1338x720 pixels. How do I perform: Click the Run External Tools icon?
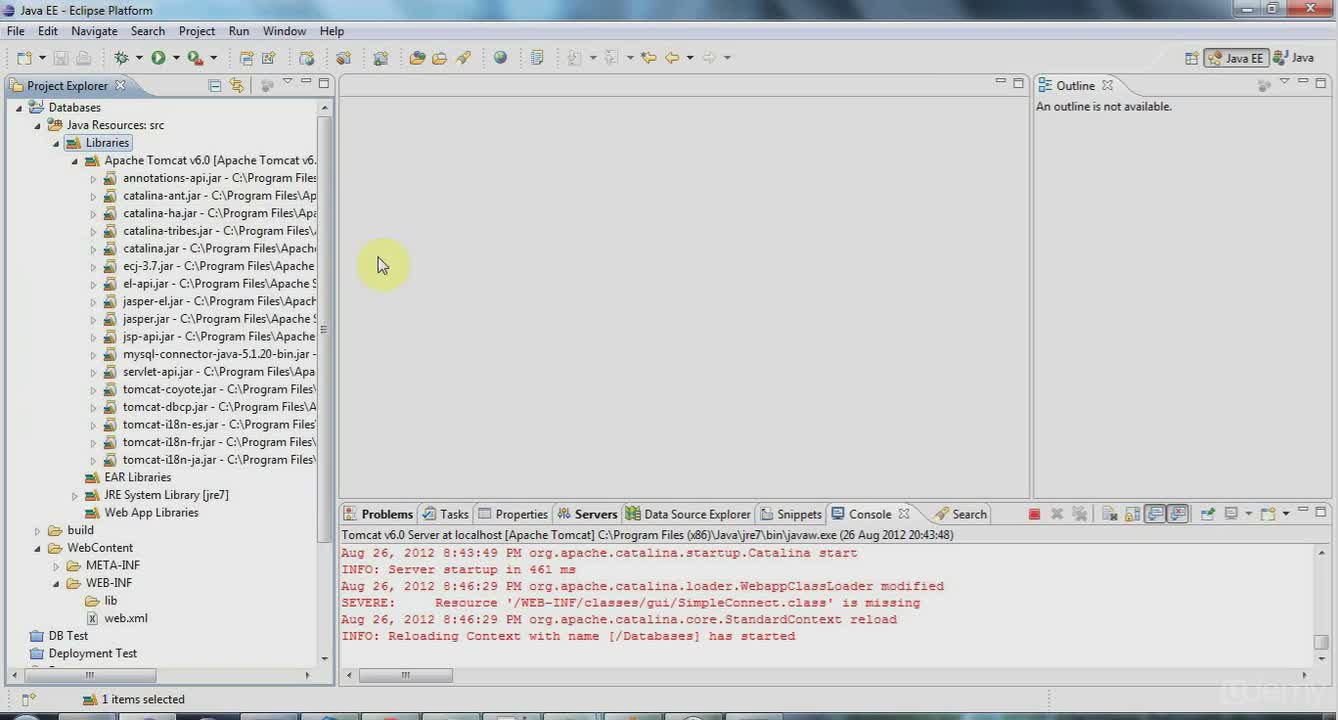coord(195,58)
